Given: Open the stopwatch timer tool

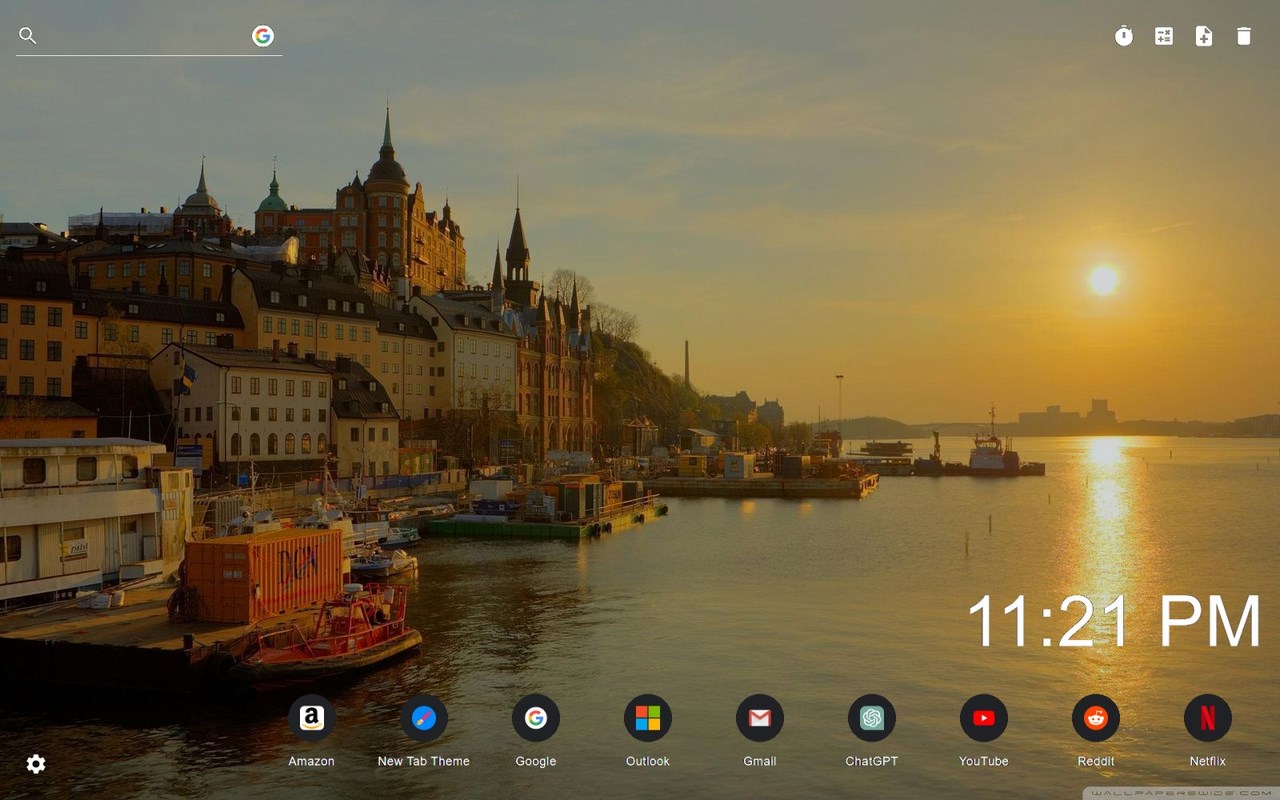Looking at the screenshot, I should tap(1124, 36).
